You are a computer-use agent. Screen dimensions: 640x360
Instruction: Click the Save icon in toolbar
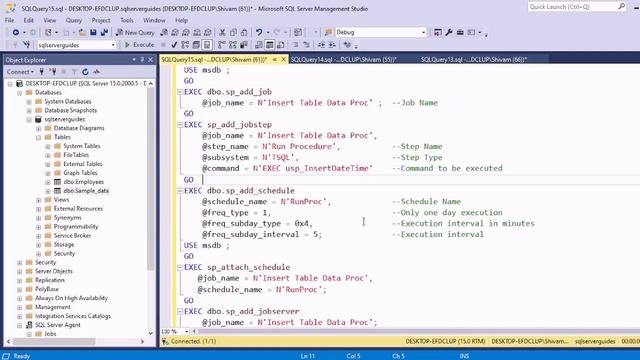click(93, 32)
